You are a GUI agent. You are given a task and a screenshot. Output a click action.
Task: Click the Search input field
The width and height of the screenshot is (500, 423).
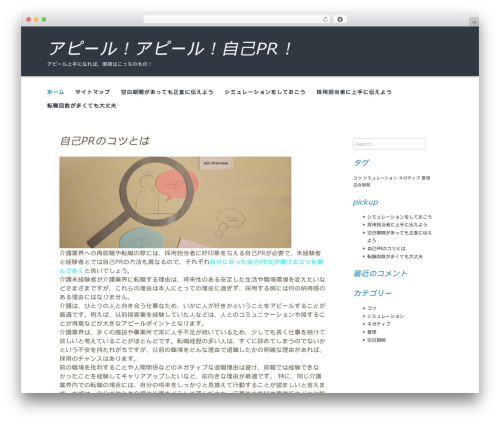[x=389, y=144]
